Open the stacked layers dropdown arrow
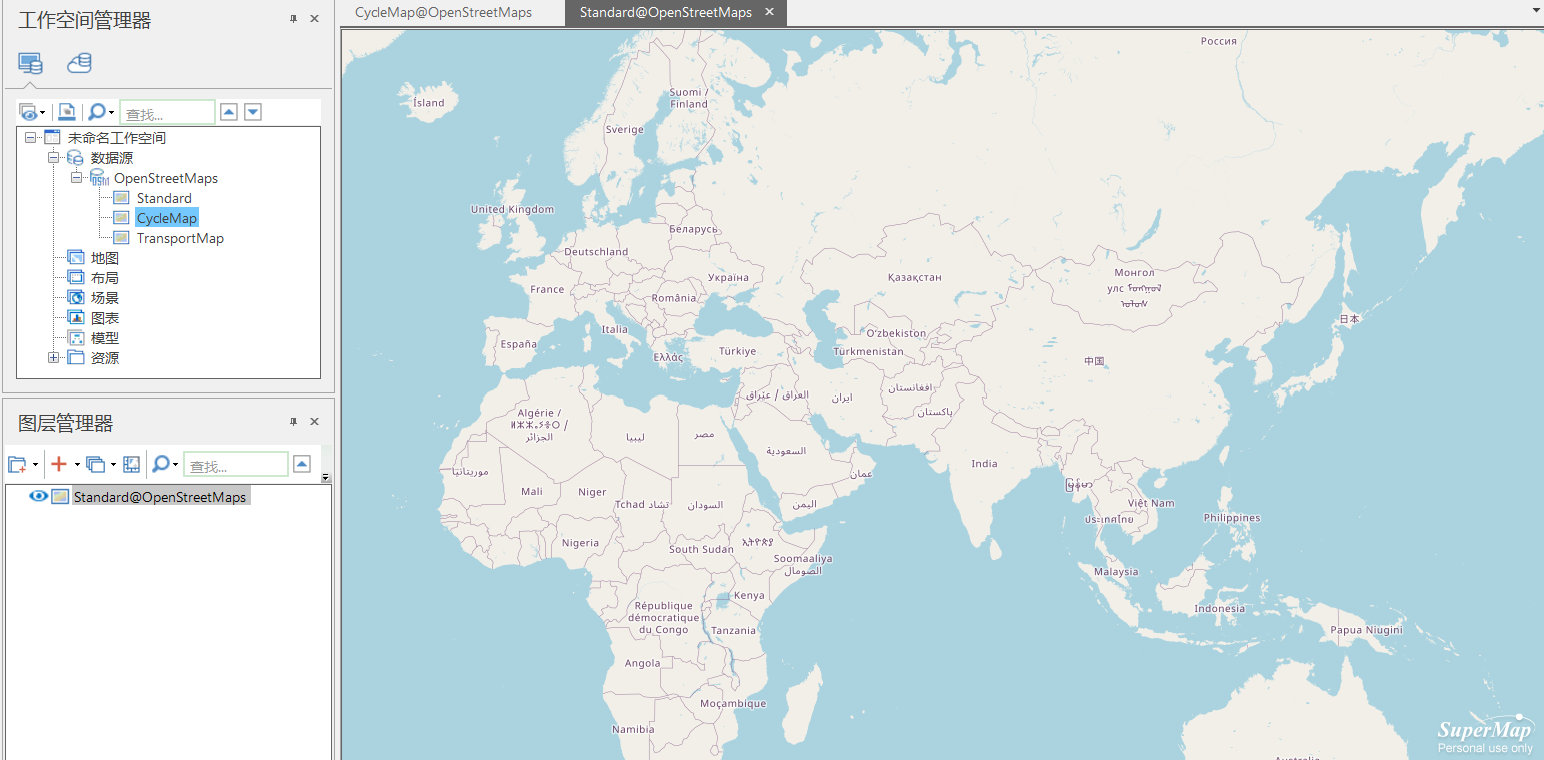The height and width of the screenshot is (760, 1544). pos(113,464)
